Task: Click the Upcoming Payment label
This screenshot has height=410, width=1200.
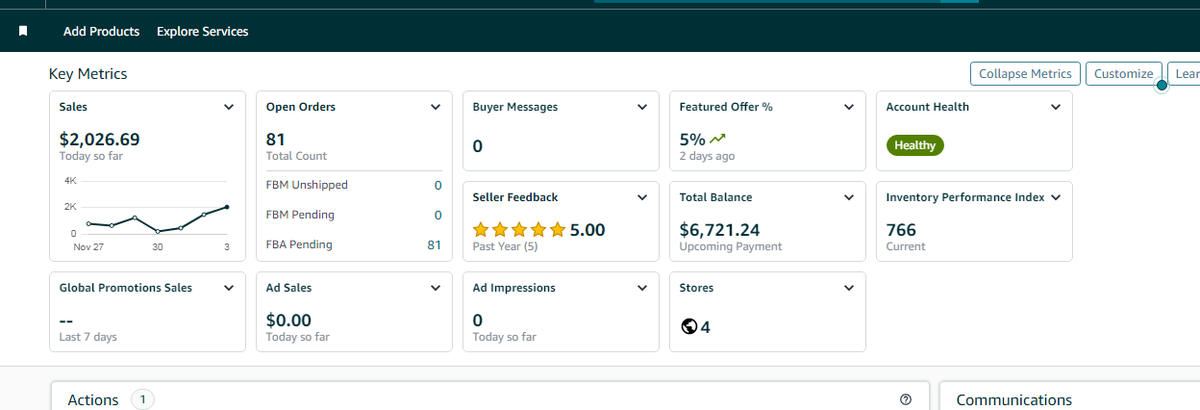Action: click(x=730, y=246)
